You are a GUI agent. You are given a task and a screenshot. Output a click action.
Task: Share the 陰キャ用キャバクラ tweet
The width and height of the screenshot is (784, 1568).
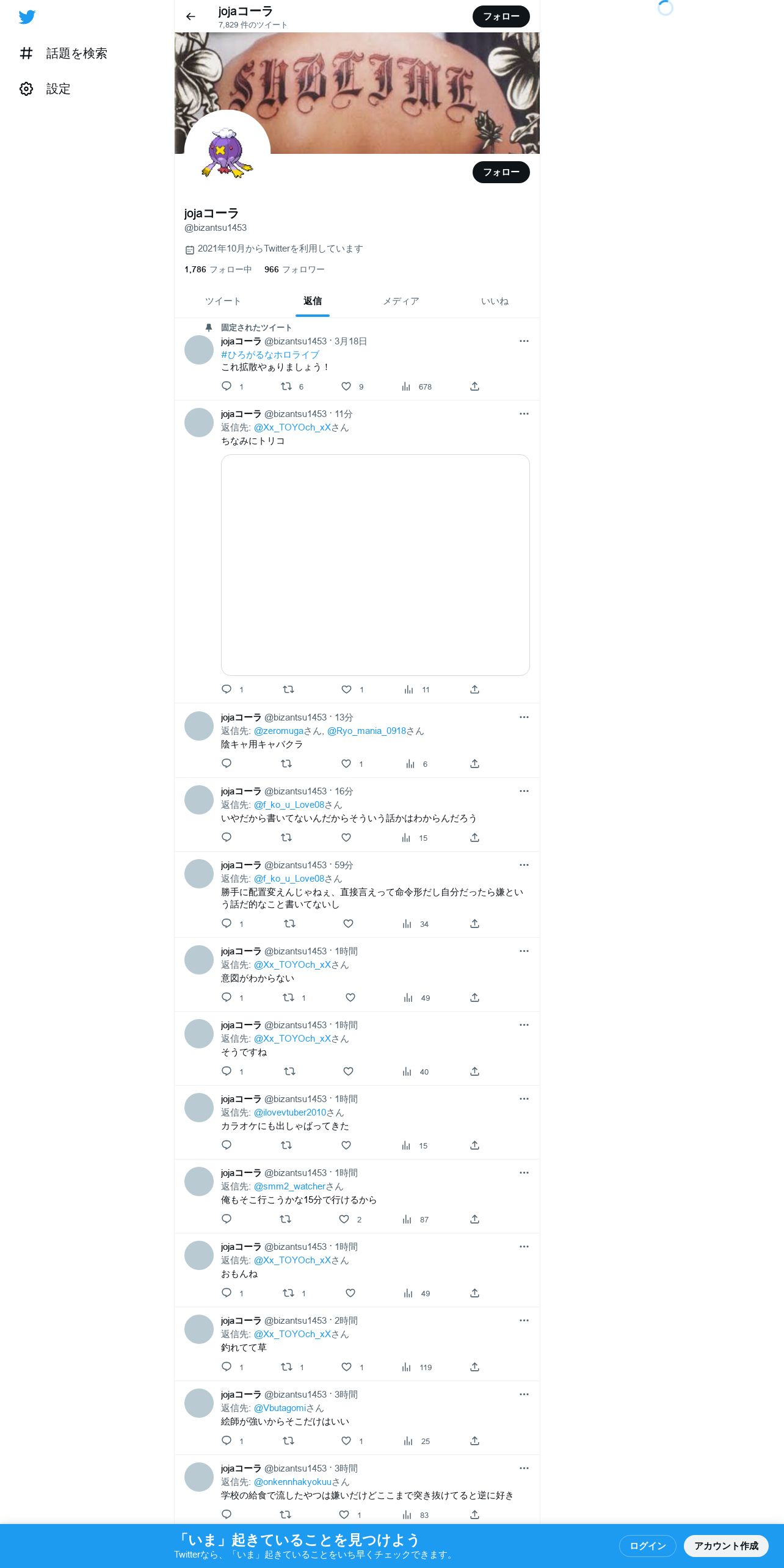[x=474, y=764]
